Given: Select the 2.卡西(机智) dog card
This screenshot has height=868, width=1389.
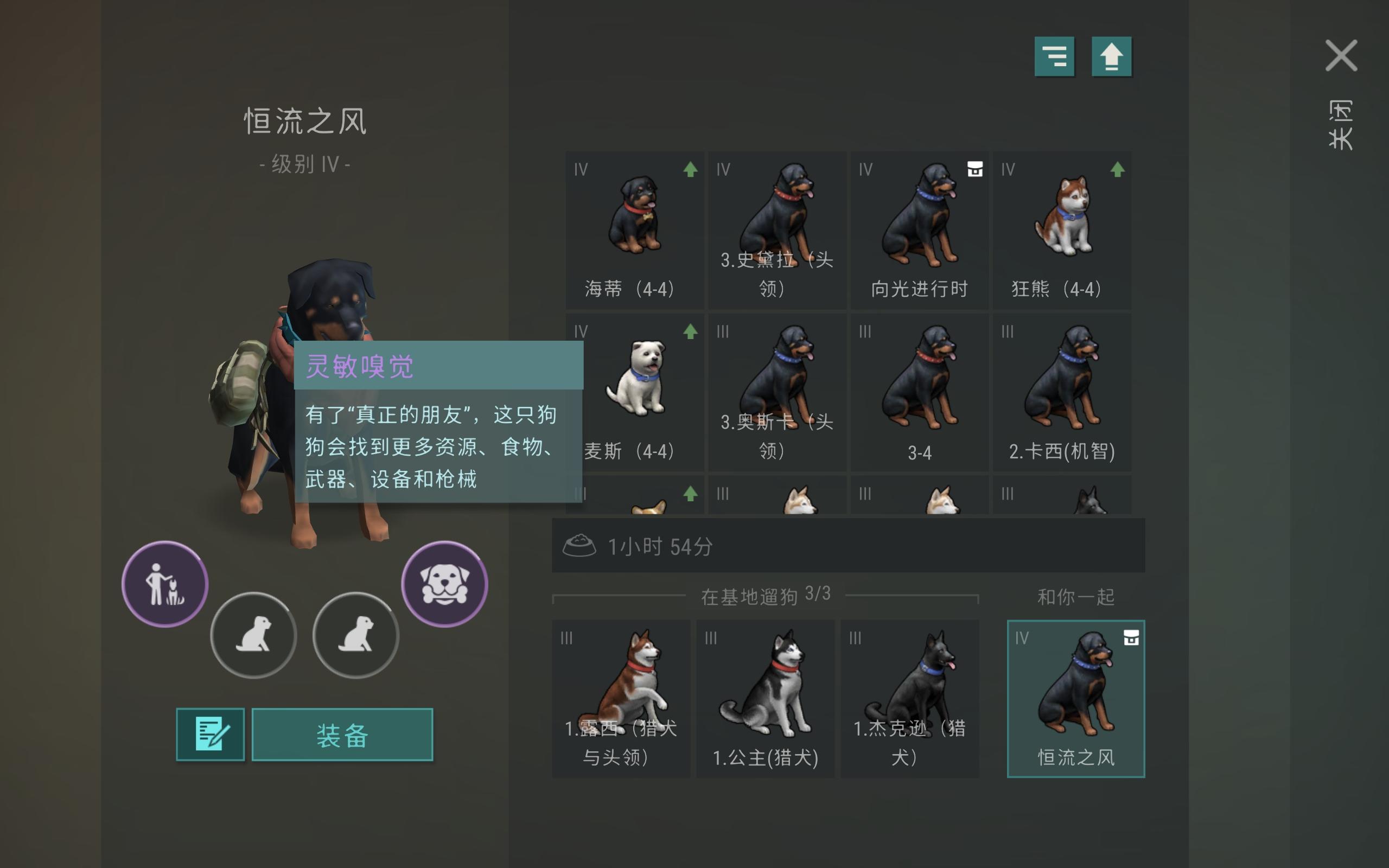Looking at the screenshot, I should point(1062,392).
